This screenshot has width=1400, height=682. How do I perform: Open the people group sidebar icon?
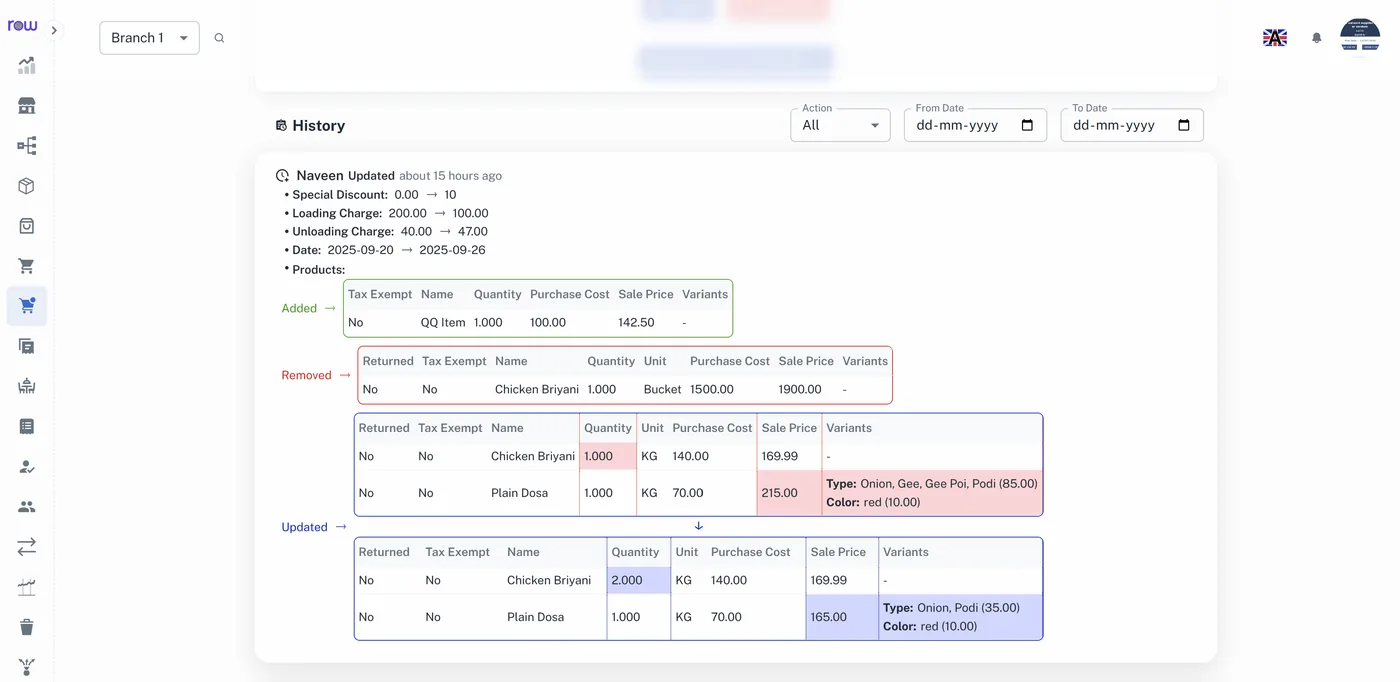pyautogui.click(x=27, y=507)
